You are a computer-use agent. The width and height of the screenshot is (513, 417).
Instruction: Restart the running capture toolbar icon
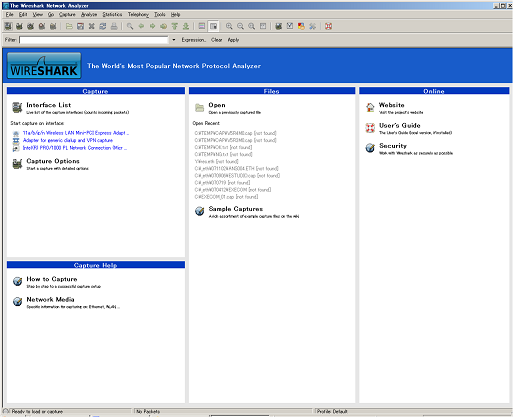53,26
